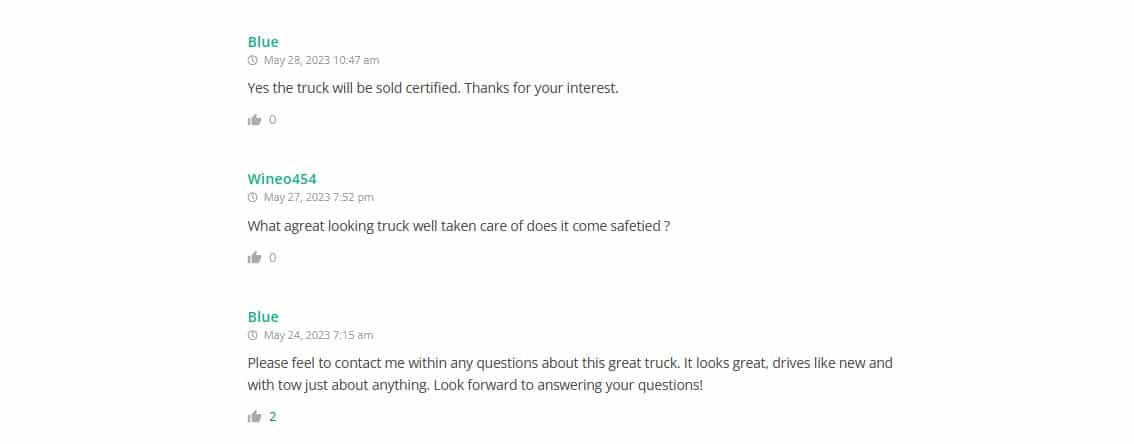This screenshot has width=1134, height=444.
Task: Click the May 28, 2023 10:47 am timestamp
Action: pos(321,60)
